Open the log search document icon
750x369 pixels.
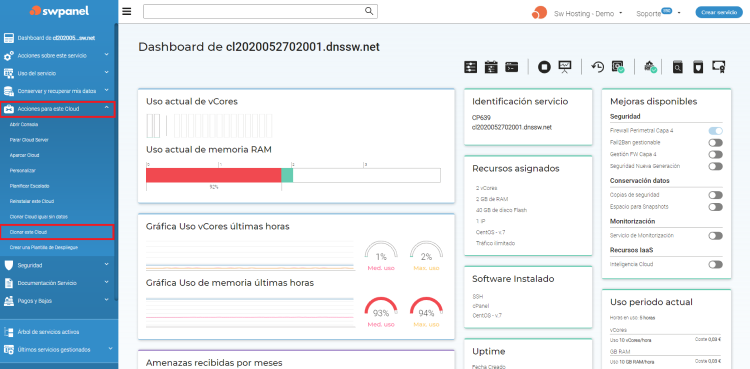(x=677, y=67)
